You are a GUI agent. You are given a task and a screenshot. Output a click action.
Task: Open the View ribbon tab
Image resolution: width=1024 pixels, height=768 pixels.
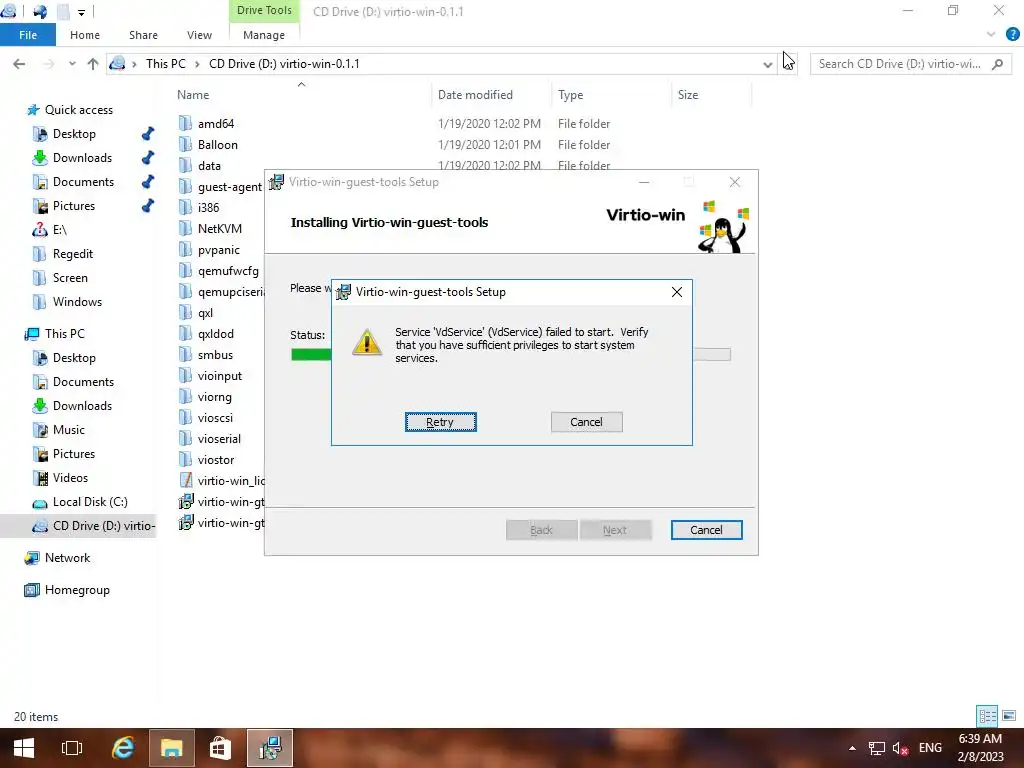pyautogui.click(x=199, y=35)
